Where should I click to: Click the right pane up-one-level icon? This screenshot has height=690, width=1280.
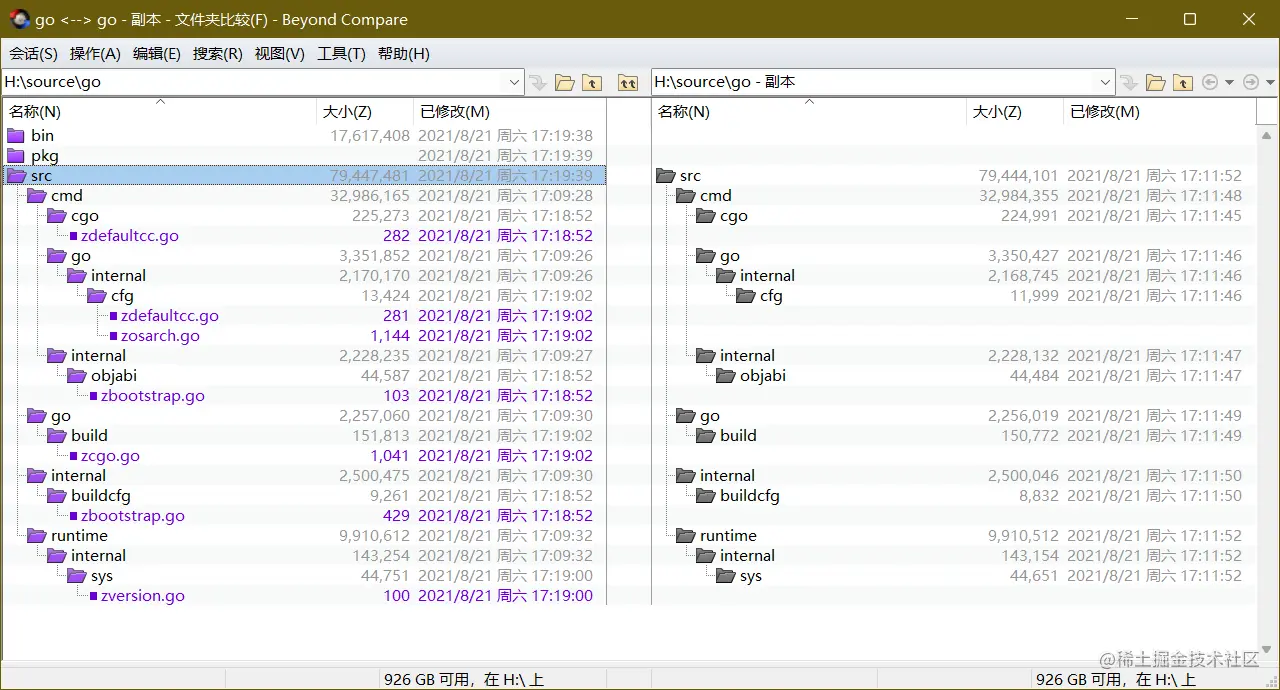click(1183, 83)
